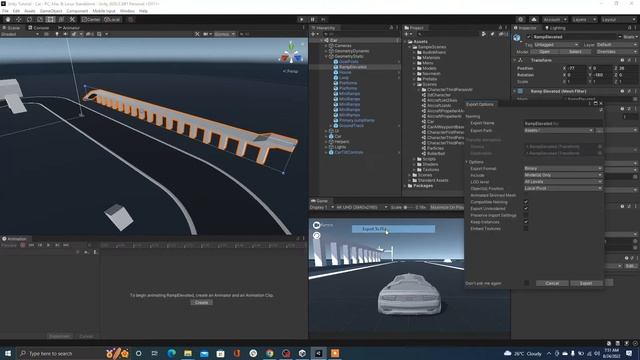Toggle Embed Textures checkbox

[526, 229]
